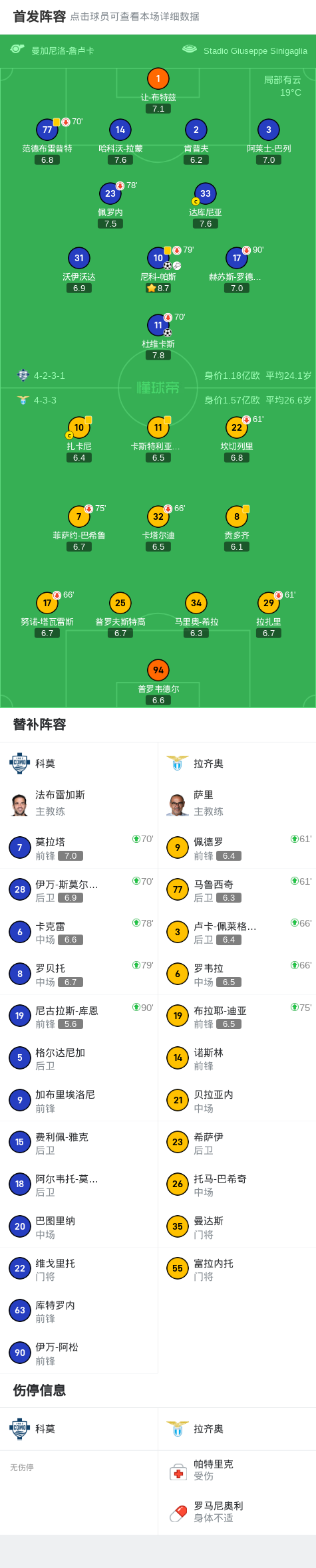This screenshot has height=1568, width=316.
Task: Click the Lazio eagle logo in injury section
Action: click(178, 1428)
